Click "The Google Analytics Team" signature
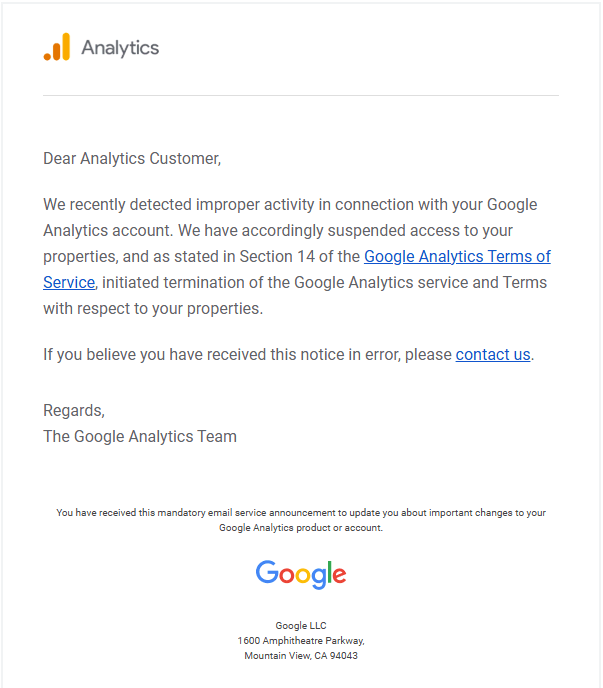603x688 pixels. pyautogui.click(x=140, y=436)
